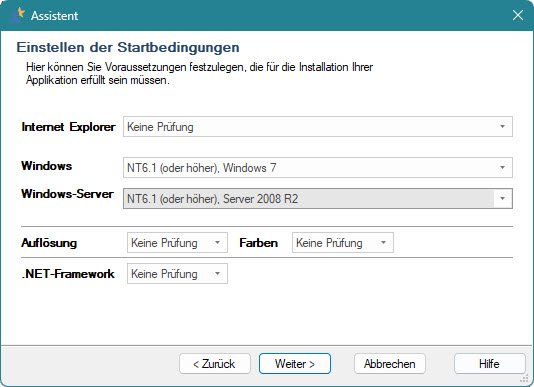Expand the .NET-Framework dropdown
This screenshot has height=387, width=534.
[177, 274]
